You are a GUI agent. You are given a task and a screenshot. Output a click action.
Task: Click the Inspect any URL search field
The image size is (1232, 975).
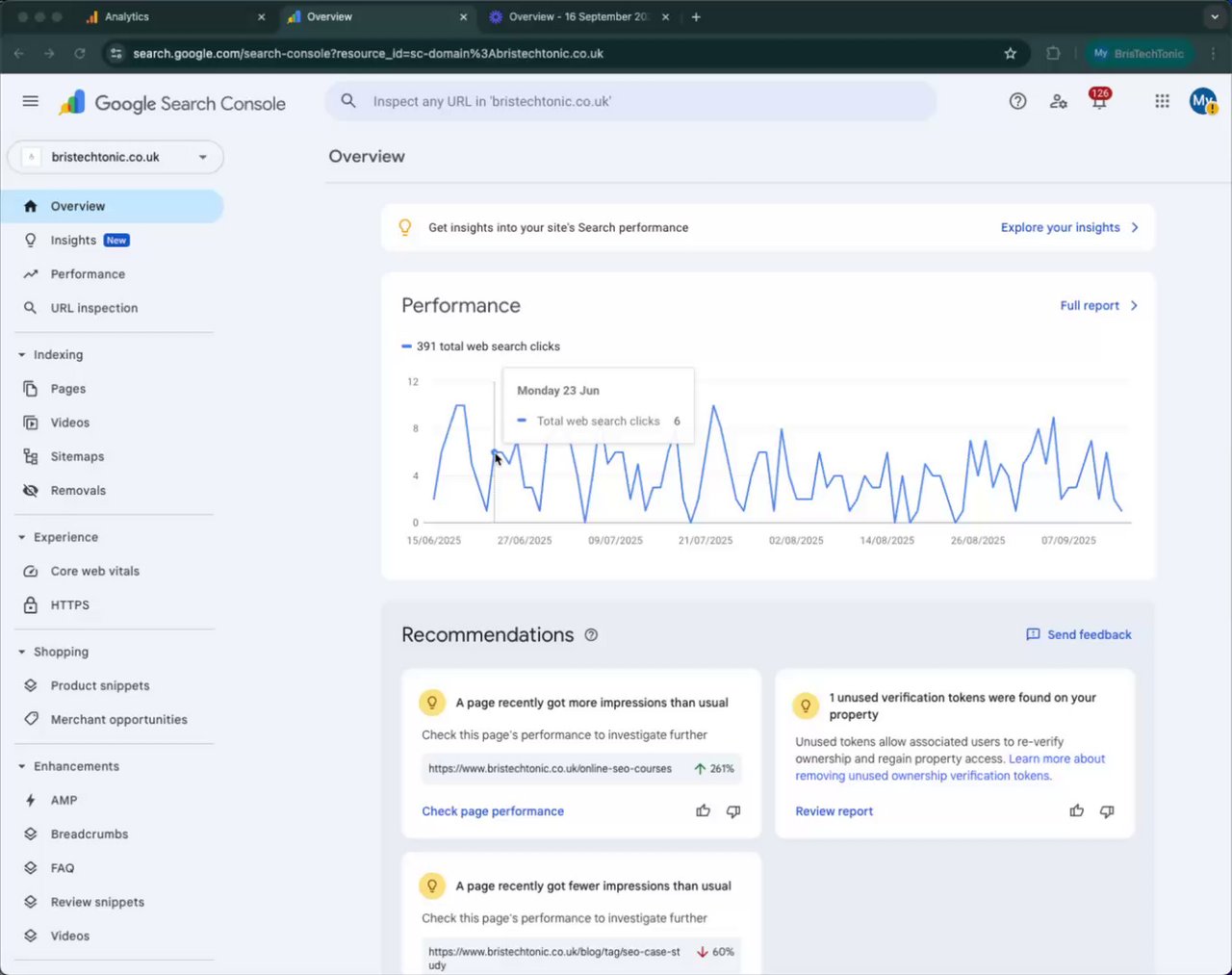[630, 101]
